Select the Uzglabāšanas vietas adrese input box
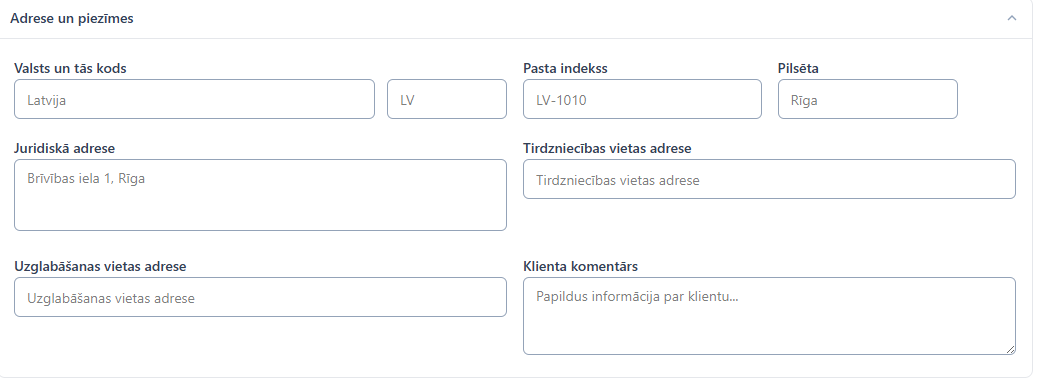The height and width of the screenshot is (378, 1037). (x=261, y=297)
